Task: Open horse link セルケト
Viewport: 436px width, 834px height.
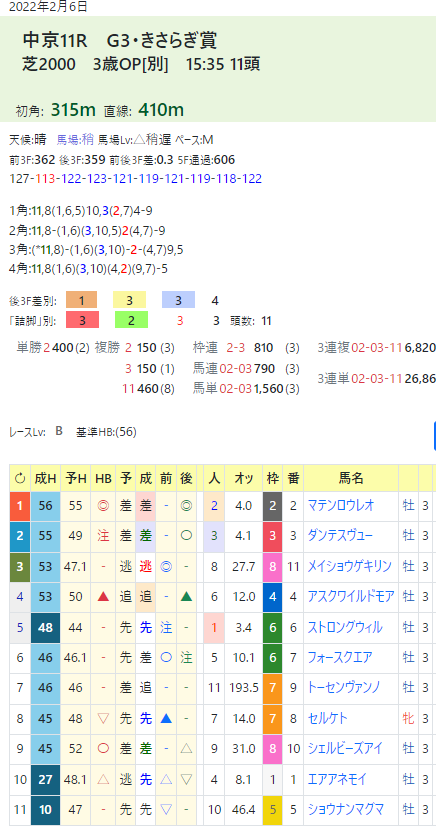Action: coord(328,718)
